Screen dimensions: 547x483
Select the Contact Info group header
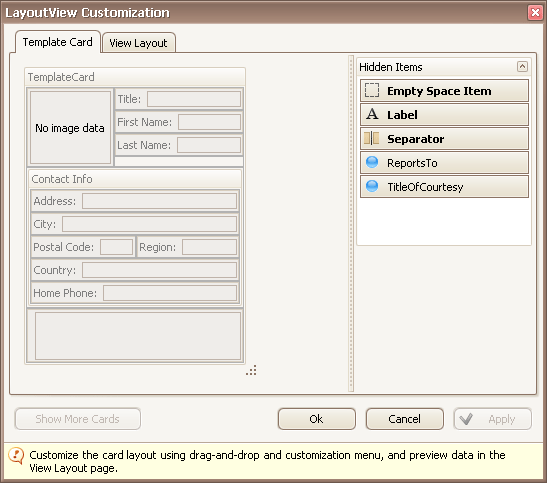(x=135, y=179)
